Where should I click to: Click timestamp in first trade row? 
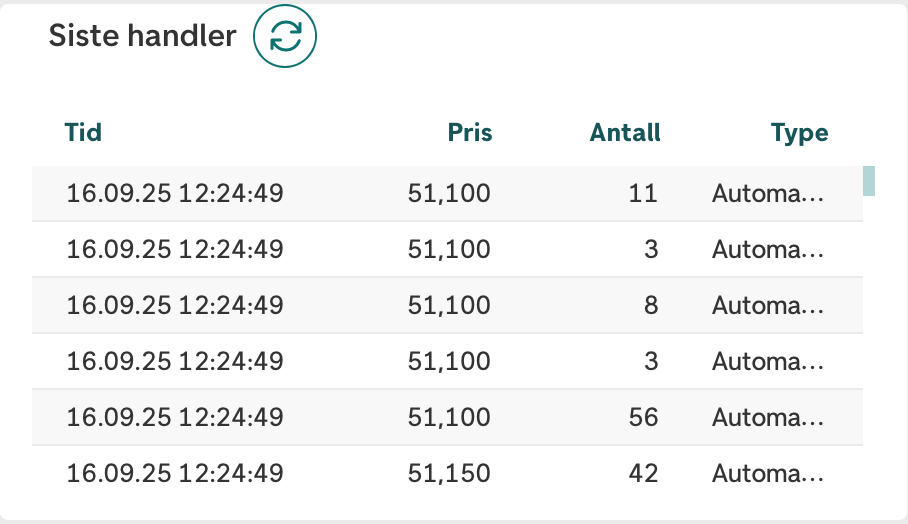click(175, 193)
